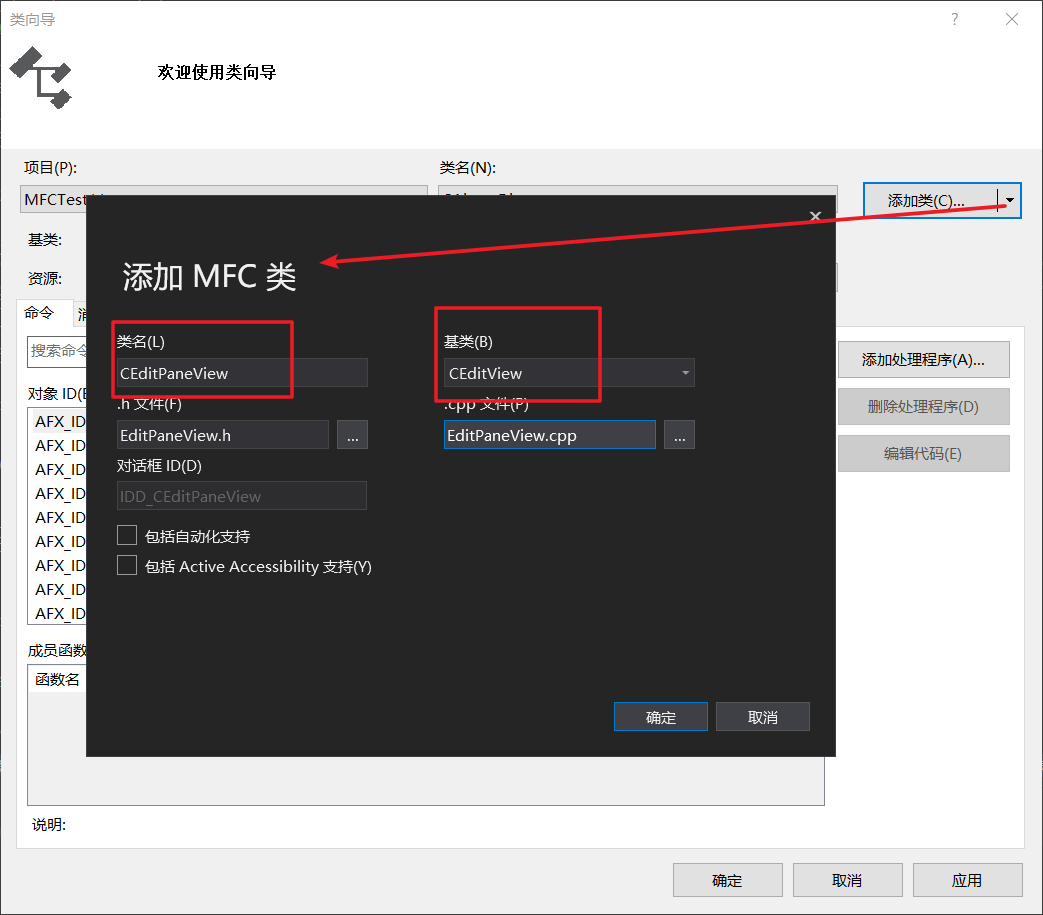
Task: Browse for the .h file location
Action: pos(353,435)
